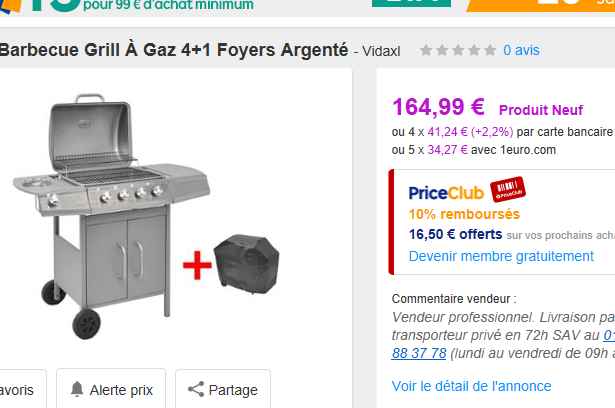
Task: Click the Vidaxl brand name in title
Action: pos(381,51)
